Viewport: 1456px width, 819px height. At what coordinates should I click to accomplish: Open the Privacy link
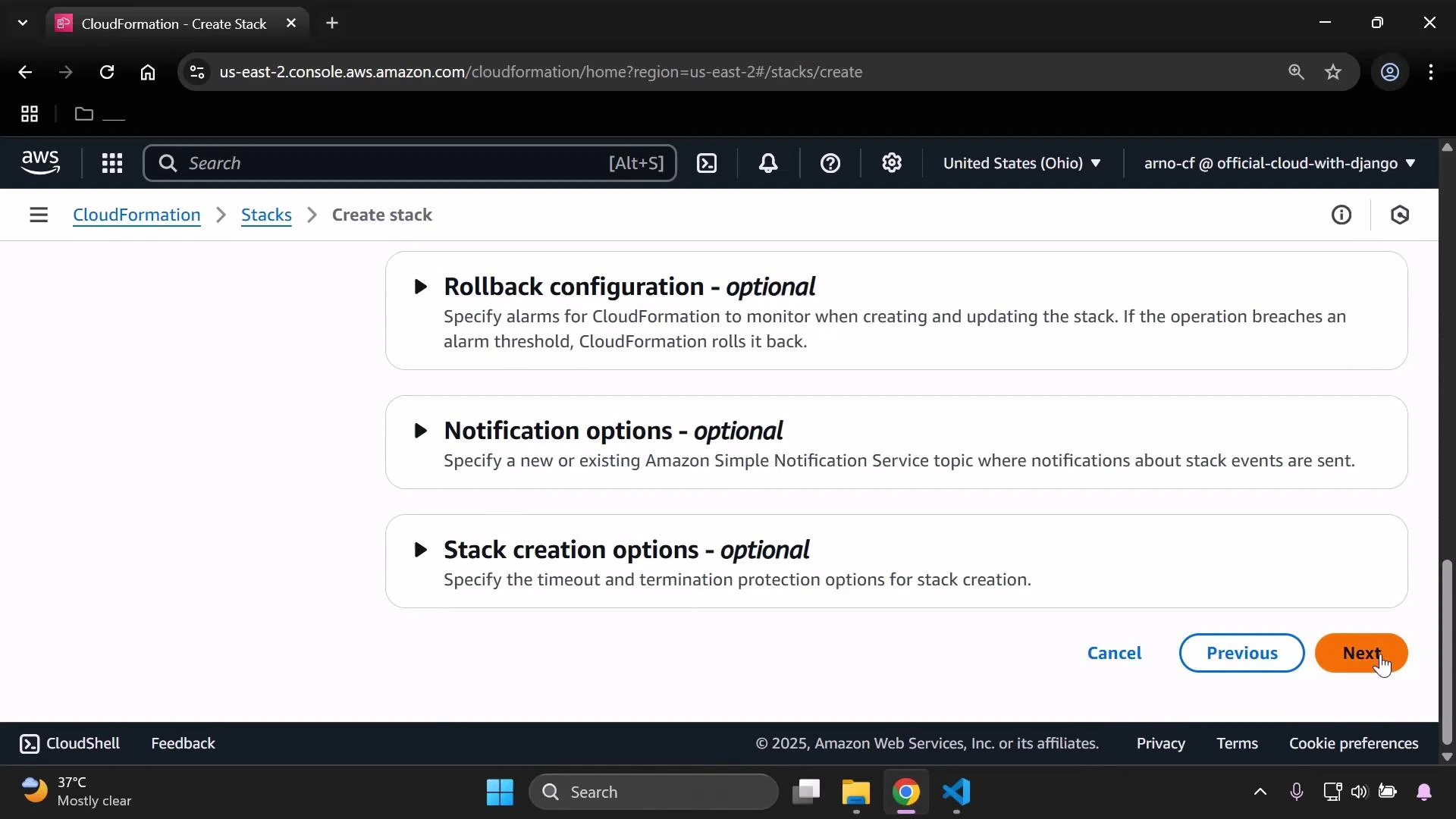(1160, 744)
